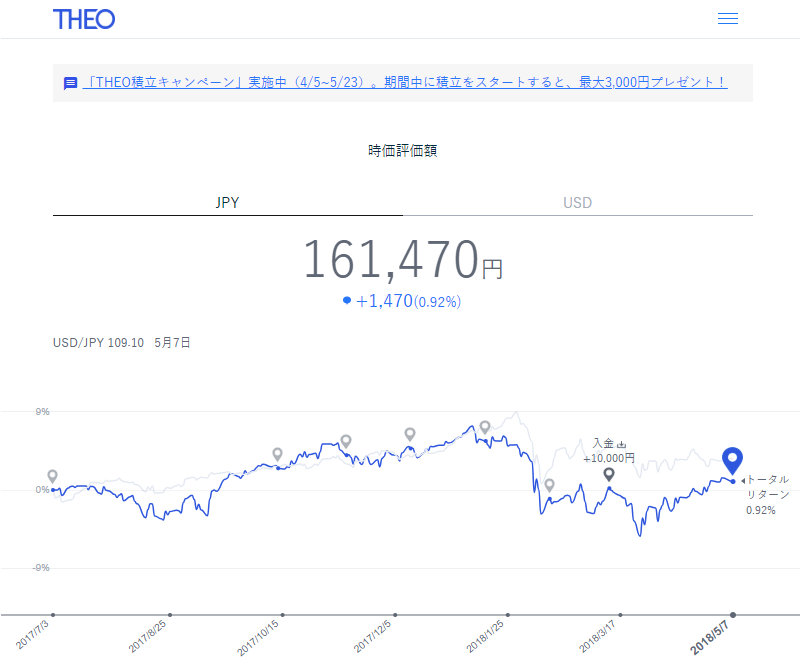Click the 入金 +10,000円 deposit label
This screenshot has width=801, height=671.
(609, 451)
